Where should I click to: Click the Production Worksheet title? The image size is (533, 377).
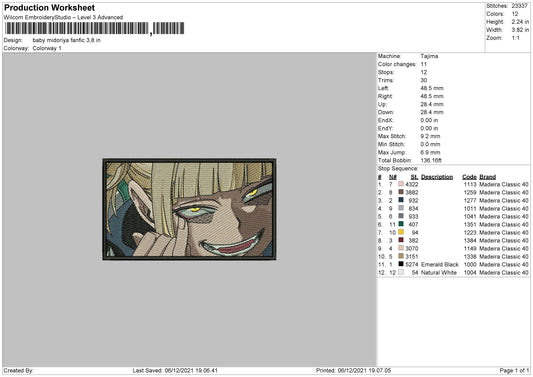[50, 7]
